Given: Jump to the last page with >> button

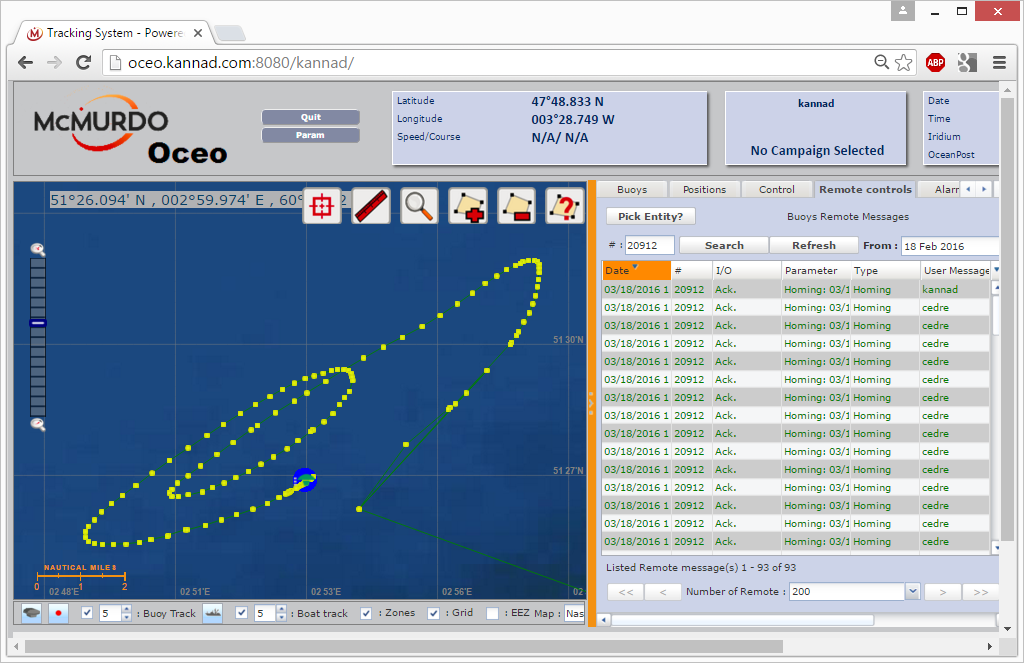Looking at the screenshot, I should click(x=980, y=592).
